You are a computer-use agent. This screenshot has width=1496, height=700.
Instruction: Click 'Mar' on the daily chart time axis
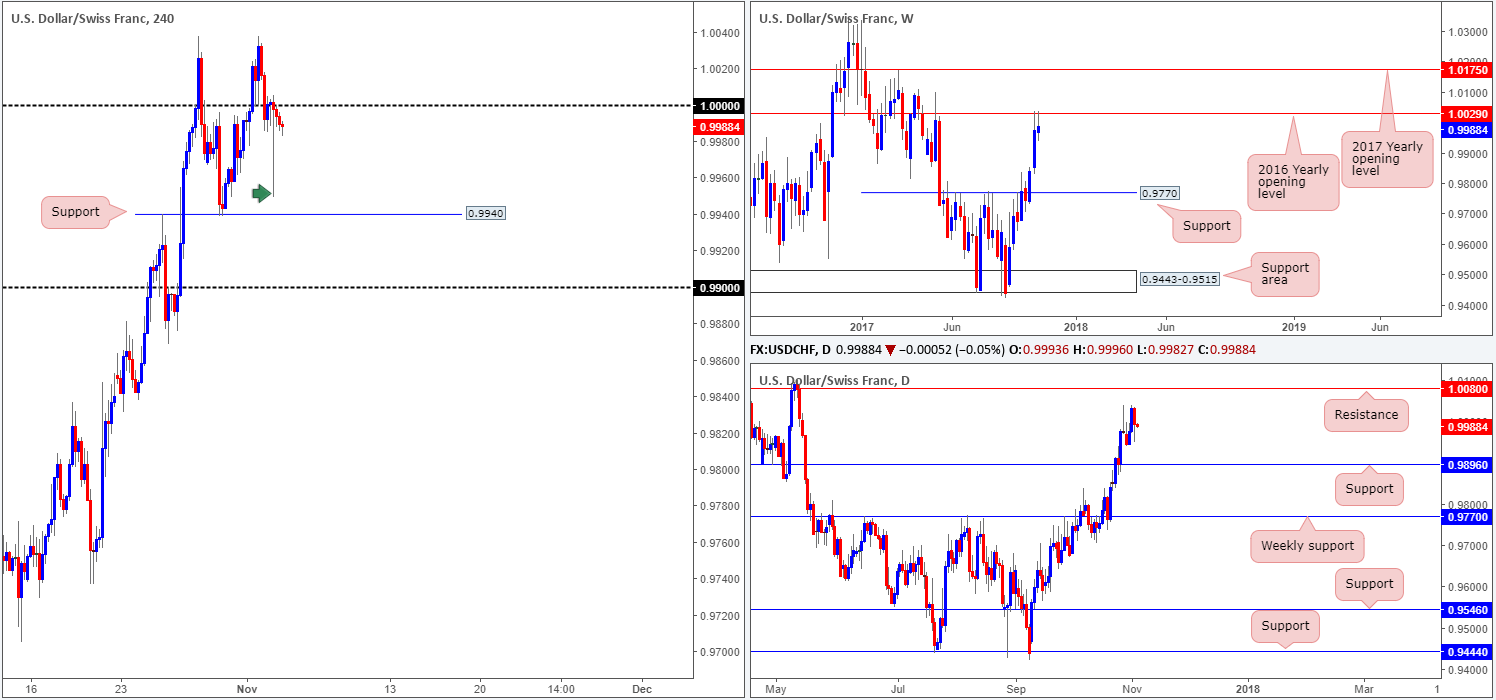[1364, 689]
